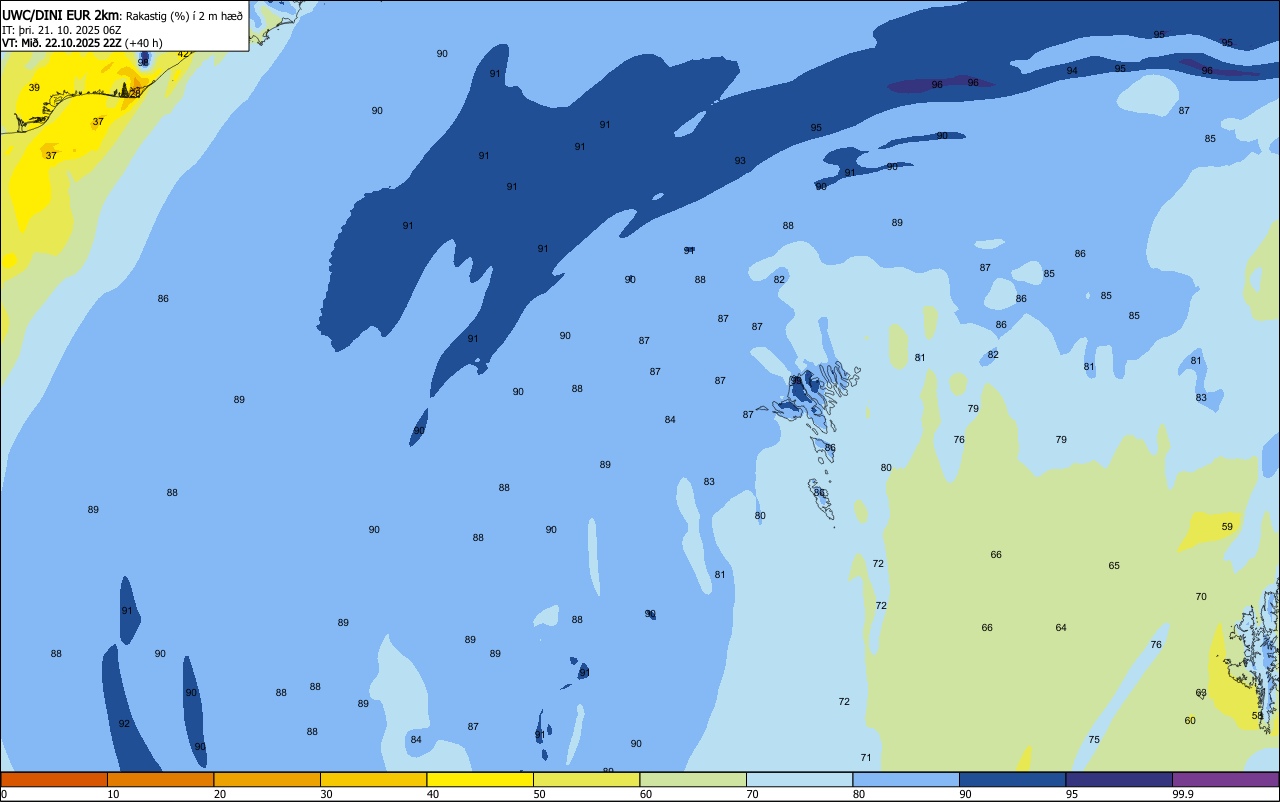Select the '75' humidity value
Image resolution: width=1280 pixels, height=802 pixels.
click(x=1094, y=740)
